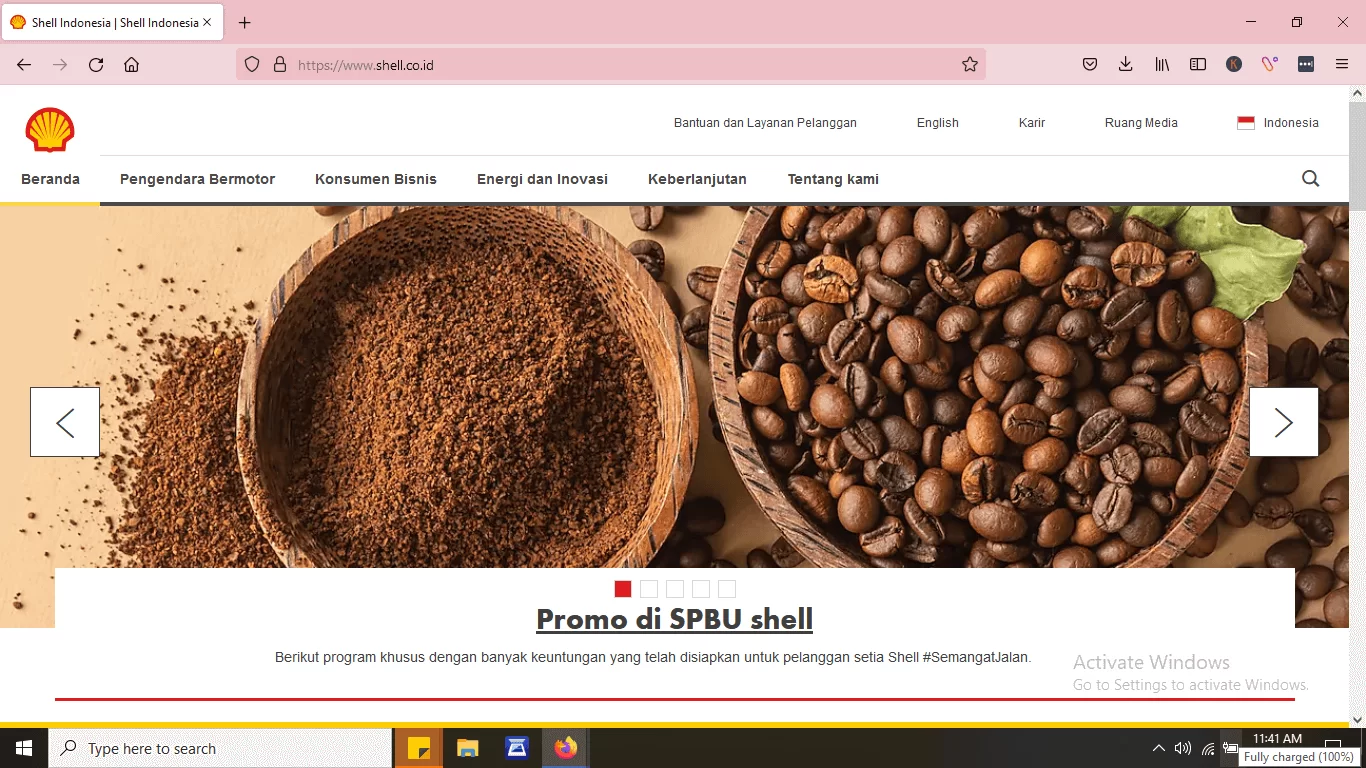Open Bantuan dan Layanan Pelanggan link
This screenshot has height=768, width=1366.
765,123
